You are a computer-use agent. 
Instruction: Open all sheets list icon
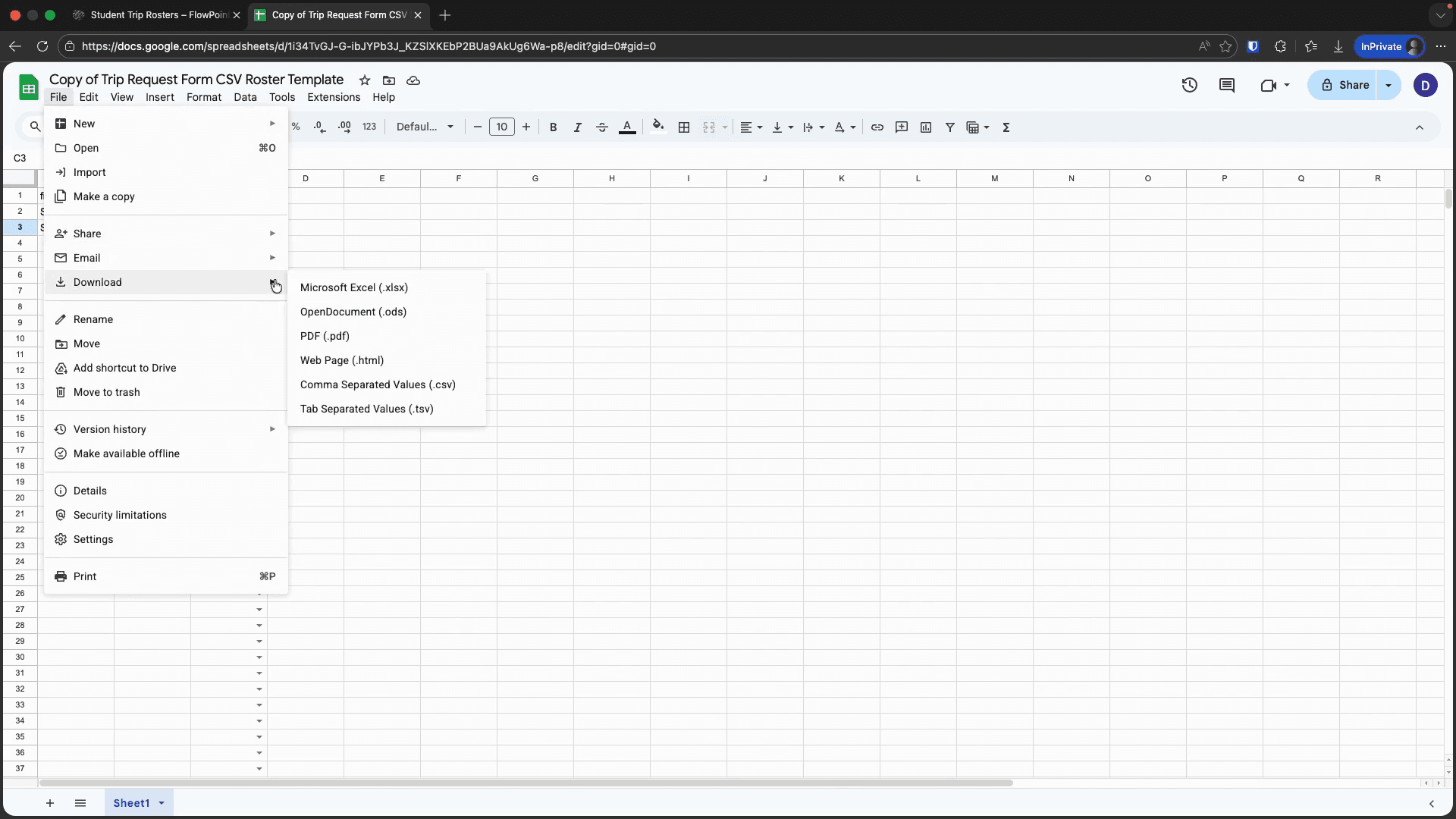point(80,803)
